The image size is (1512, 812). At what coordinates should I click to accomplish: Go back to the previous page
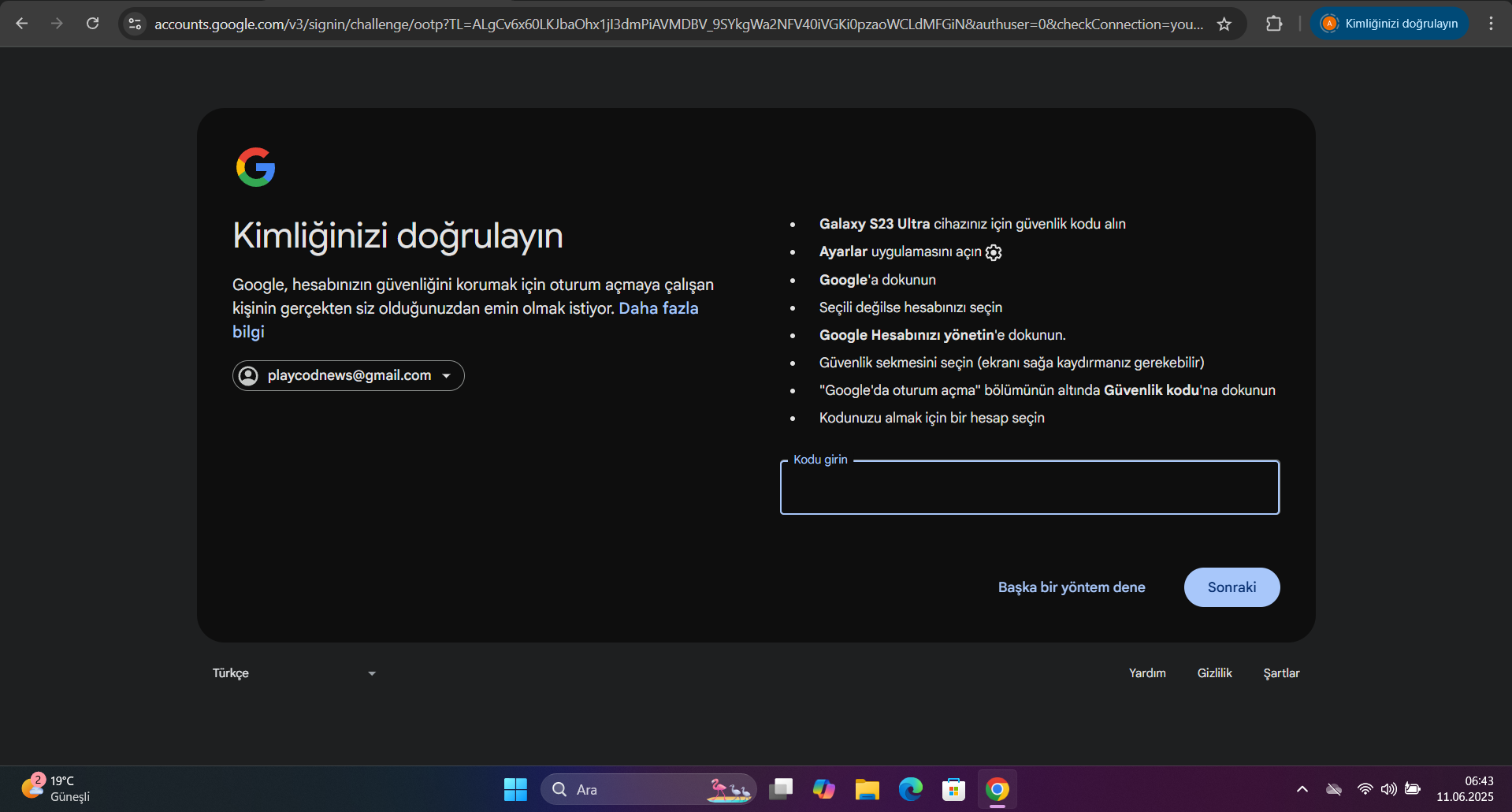tap(22, 24)
